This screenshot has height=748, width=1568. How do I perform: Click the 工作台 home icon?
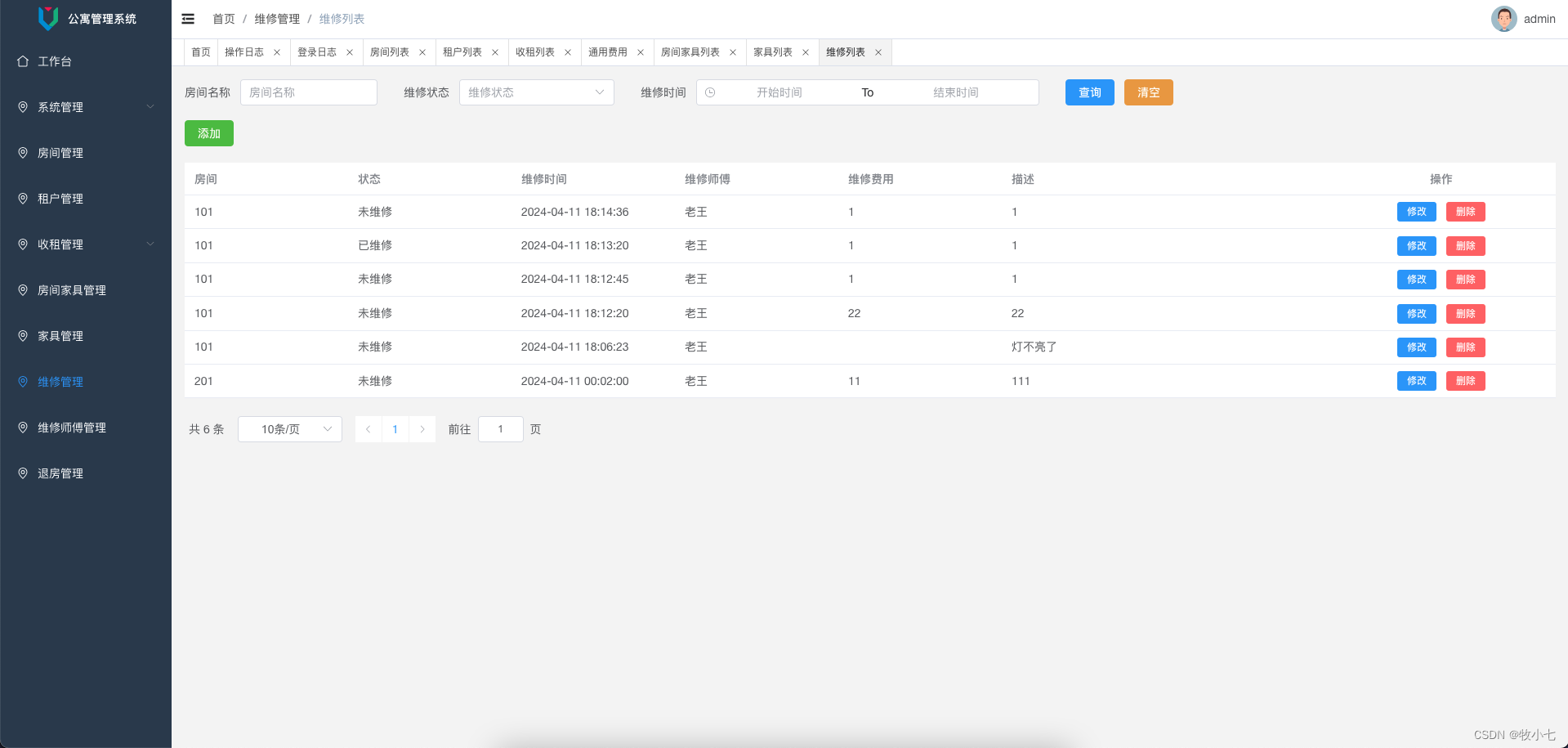click(23, 61)
